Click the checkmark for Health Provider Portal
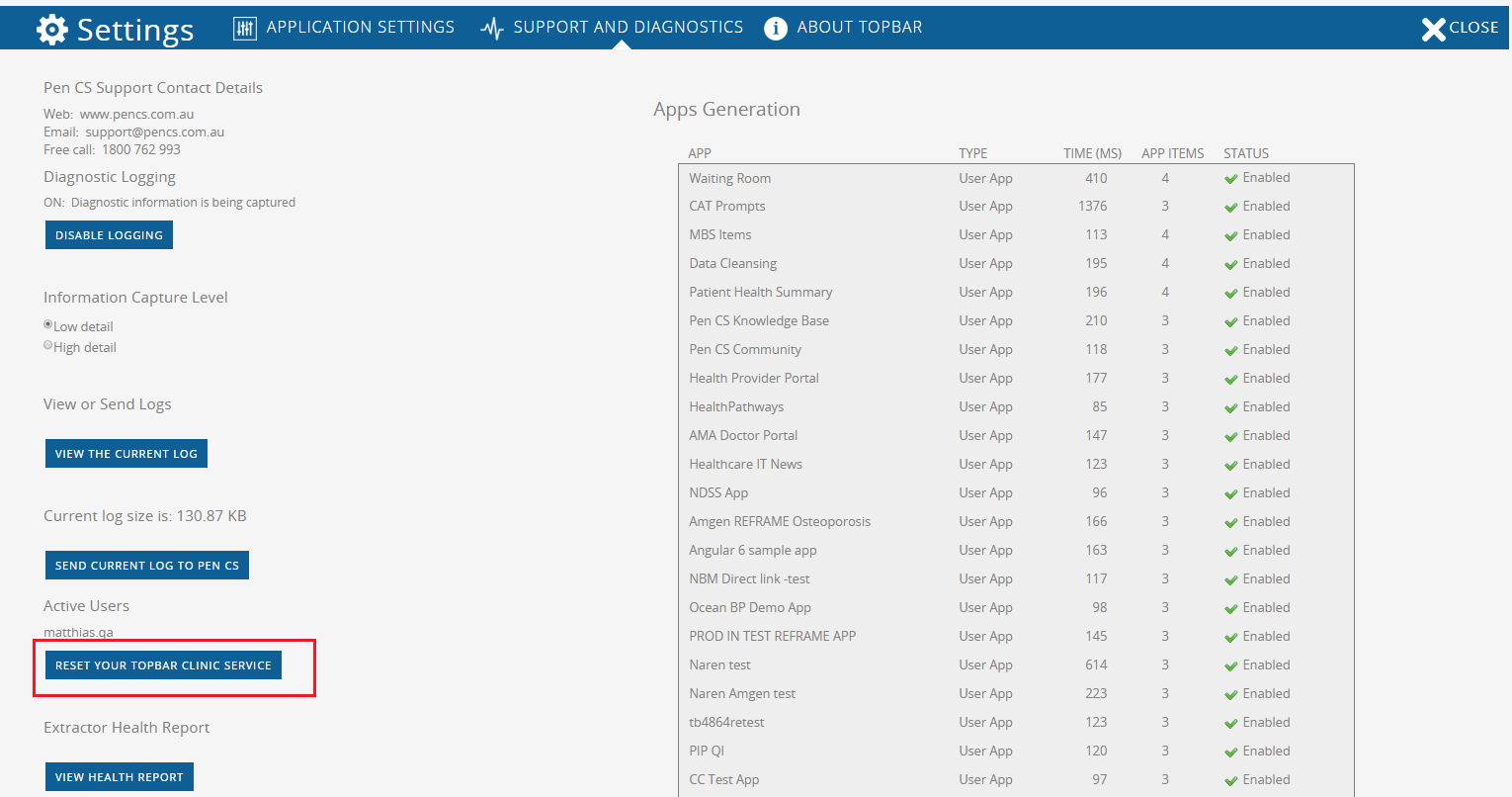The image size is (1512, 797). [x=1231, y=380]
